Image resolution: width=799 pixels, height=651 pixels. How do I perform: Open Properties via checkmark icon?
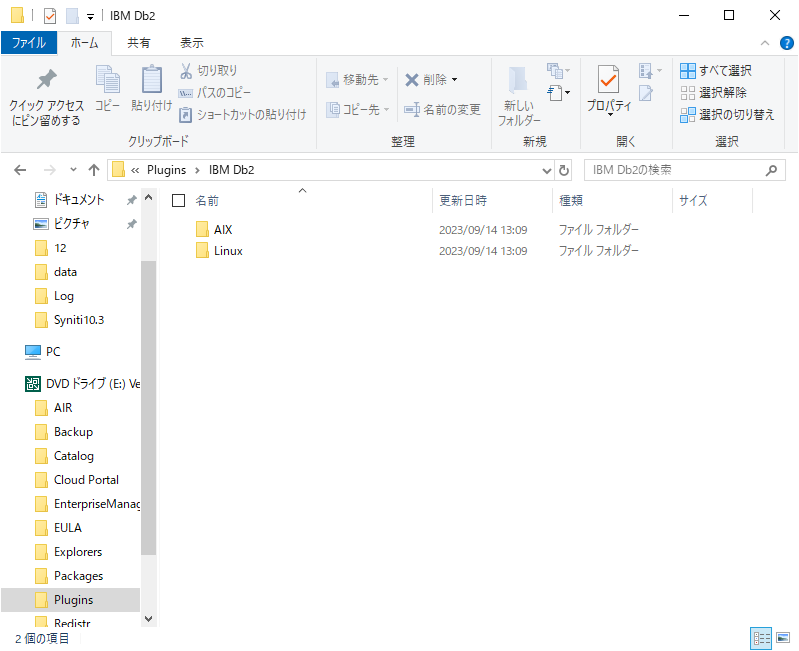point(608,80)
